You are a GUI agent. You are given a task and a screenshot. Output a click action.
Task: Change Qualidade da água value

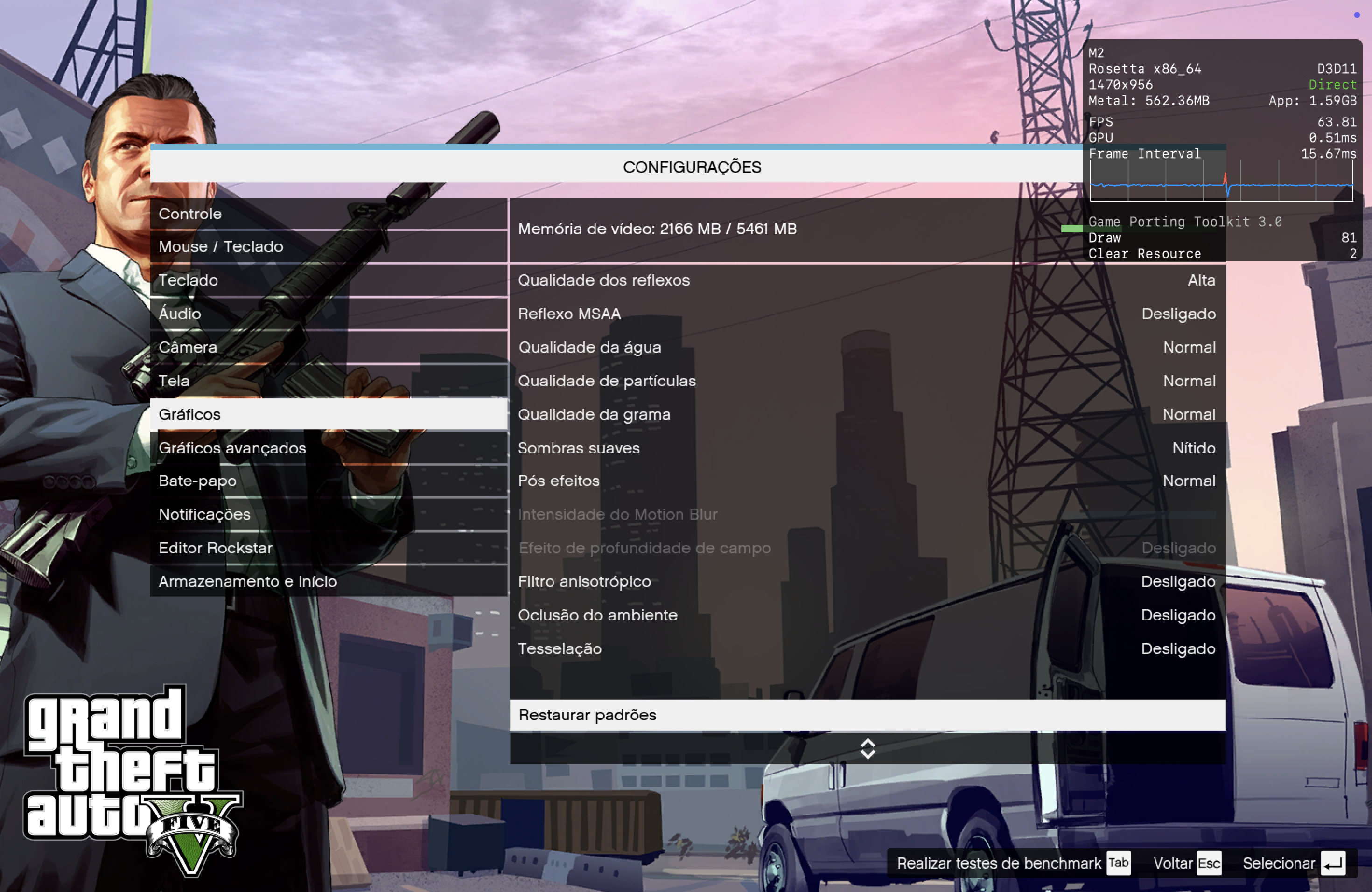point(1189,347)
